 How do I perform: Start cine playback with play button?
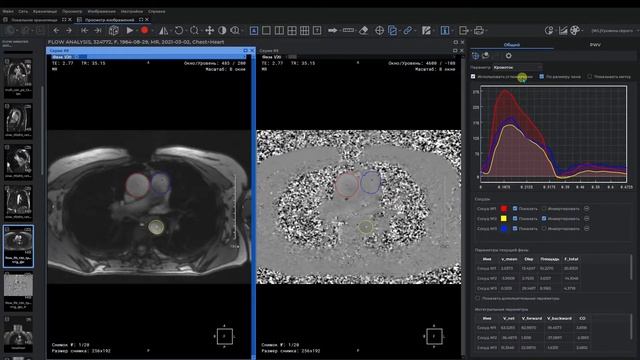pyautogui.click(x=129, y=31)
